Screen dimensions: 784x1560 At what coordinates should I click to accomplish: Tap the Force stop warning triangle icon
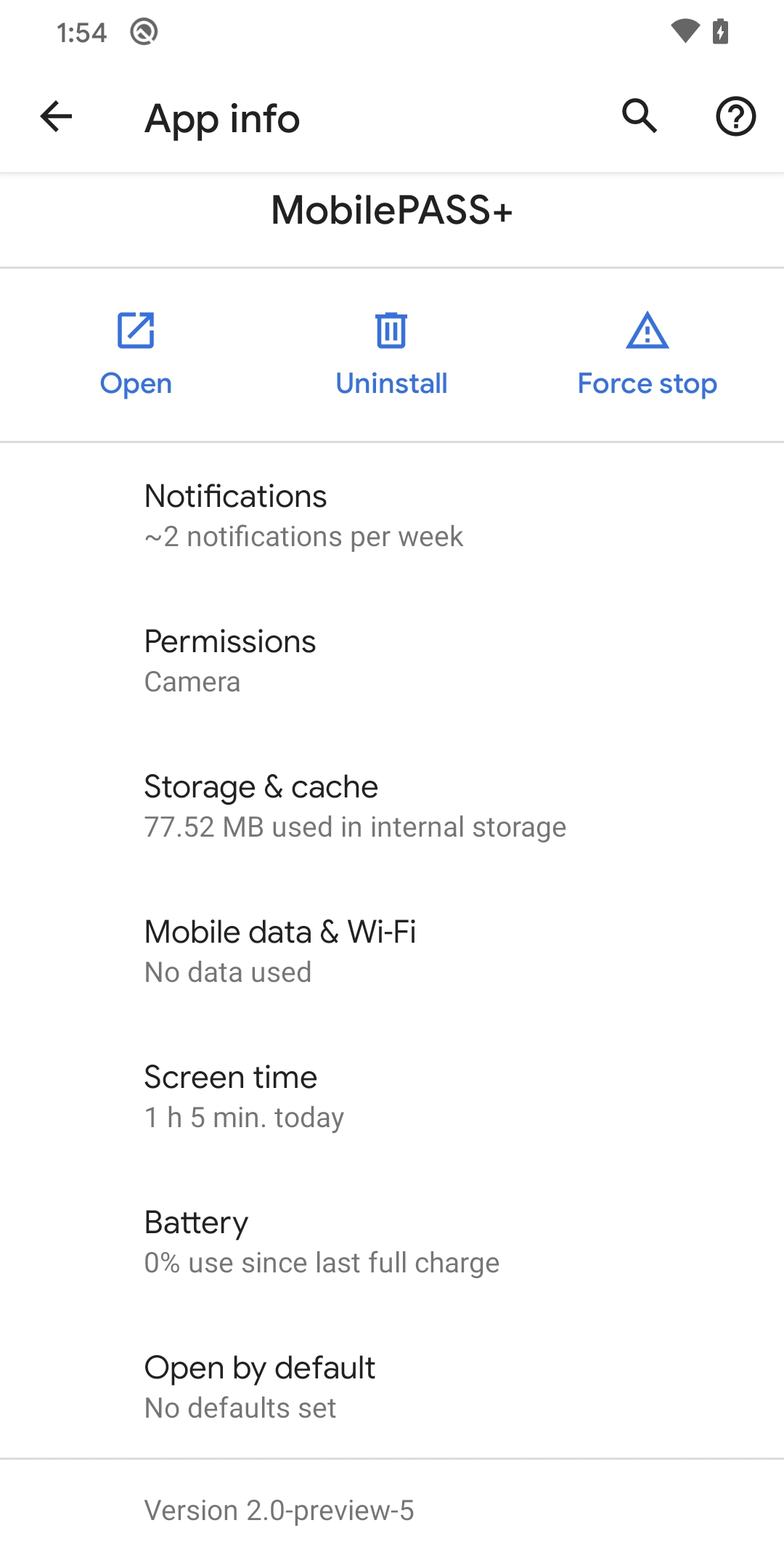[x=647, y=331]
